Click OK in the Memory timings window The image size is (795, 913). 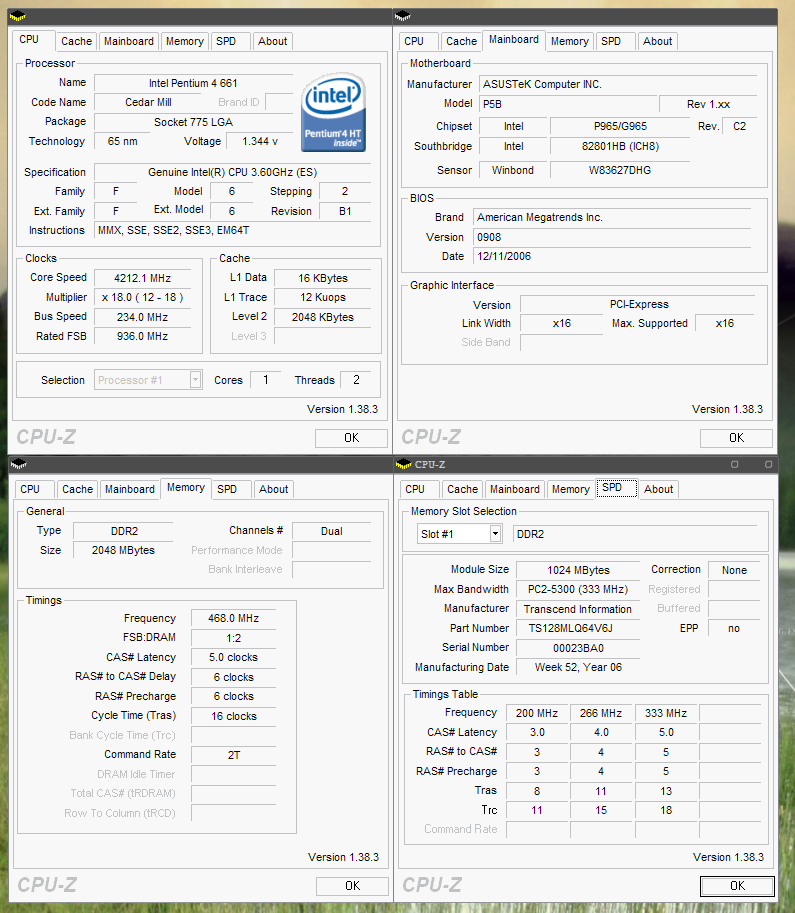[x=352, y=885]
